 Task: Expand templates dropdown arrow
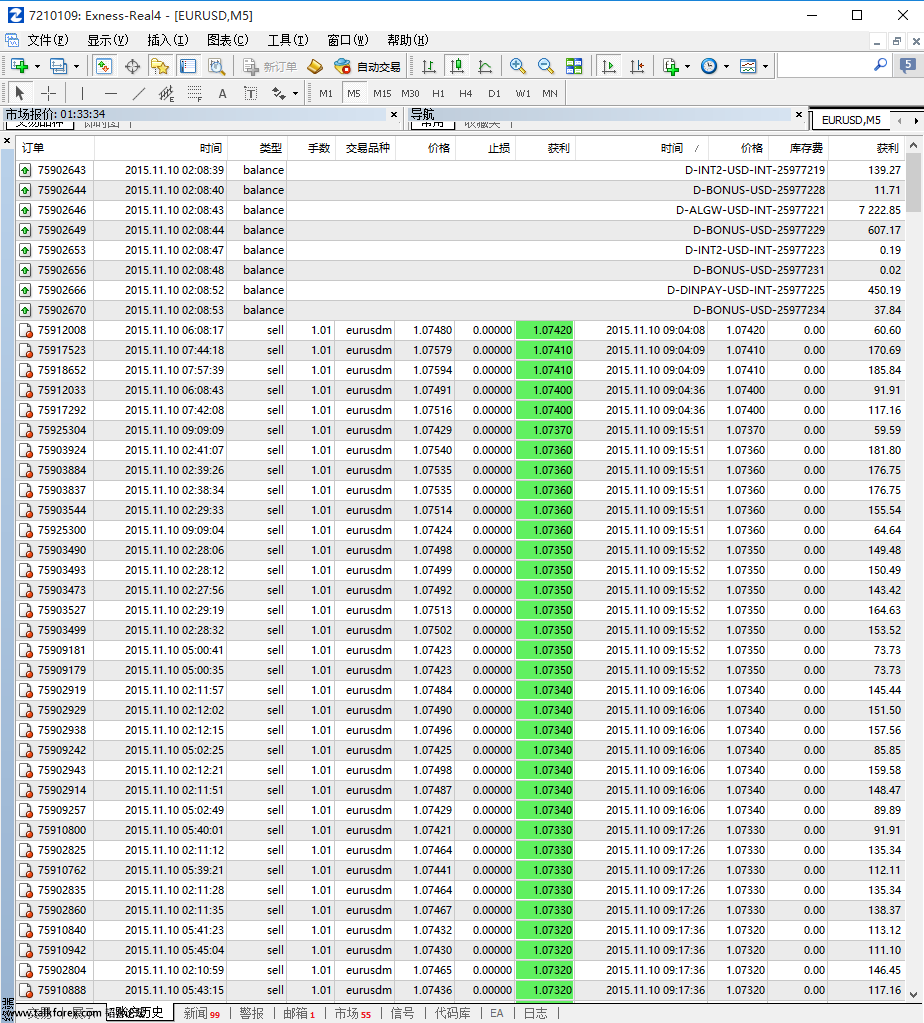click(765, 67)
